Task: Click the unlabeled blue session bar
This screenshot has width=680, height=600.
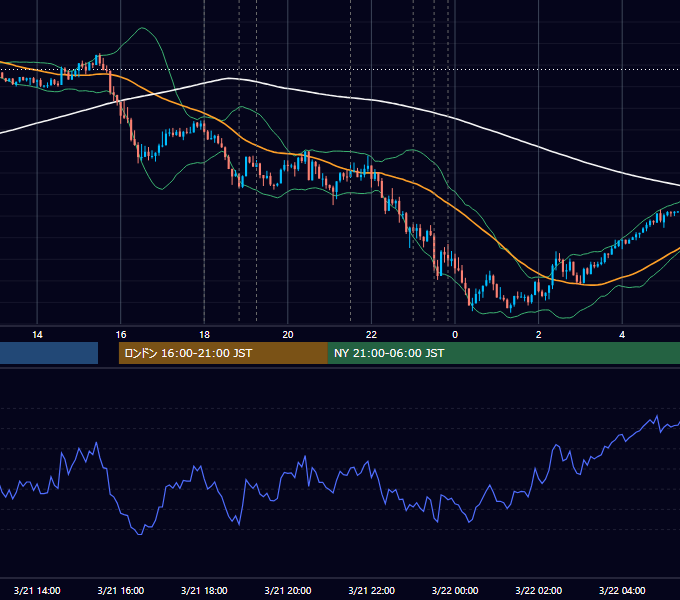Action: [49, 353]
